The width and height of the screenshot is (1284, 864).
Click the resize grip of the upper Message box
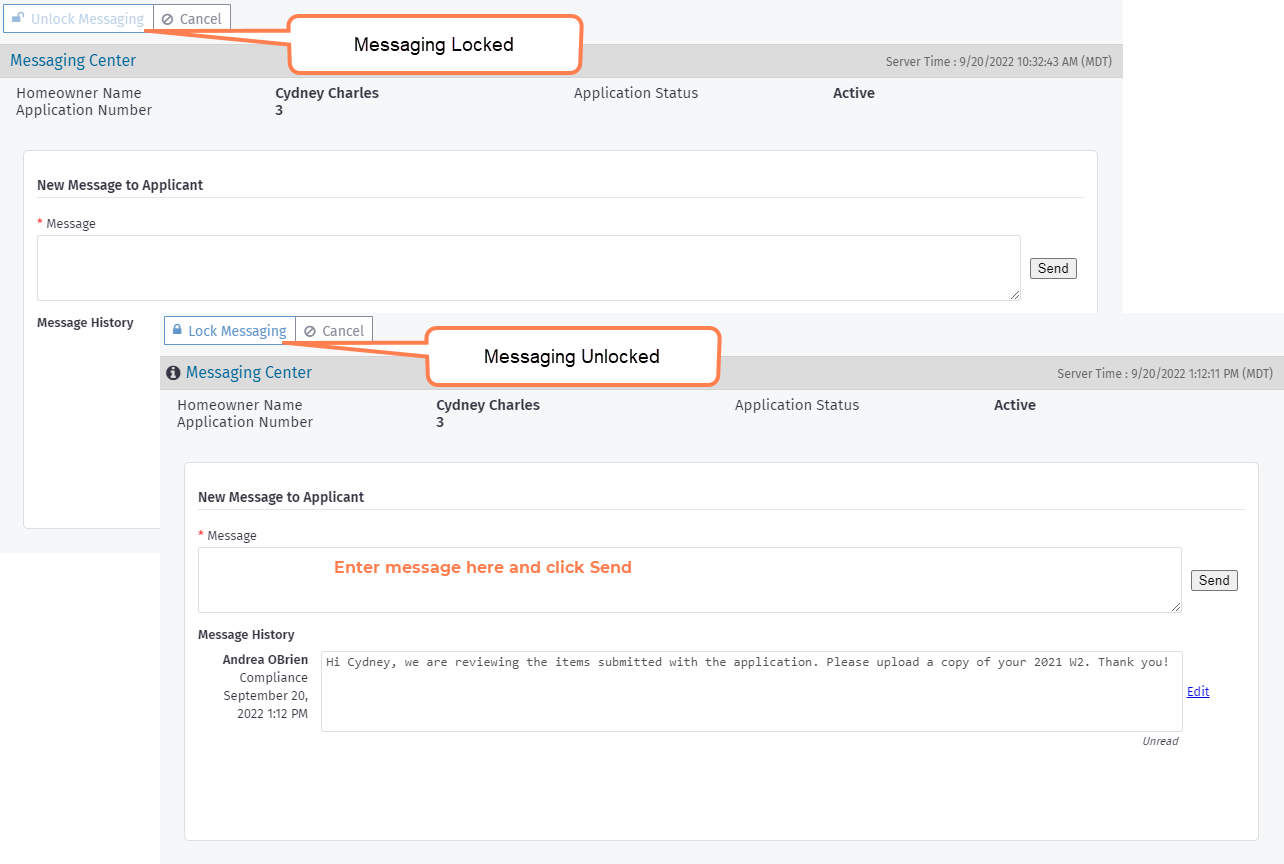[1015, 295]
